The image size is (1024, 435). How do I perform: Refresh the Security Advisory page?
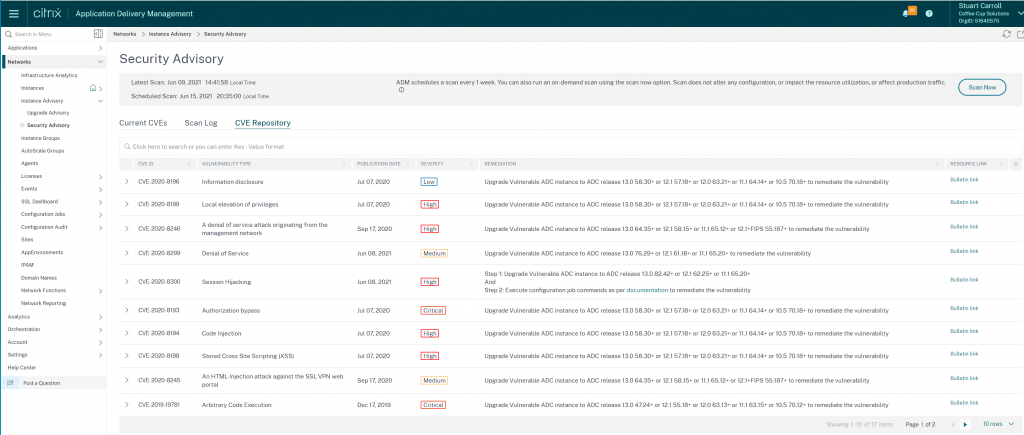pyautogui.click(x=1006, y=34)
